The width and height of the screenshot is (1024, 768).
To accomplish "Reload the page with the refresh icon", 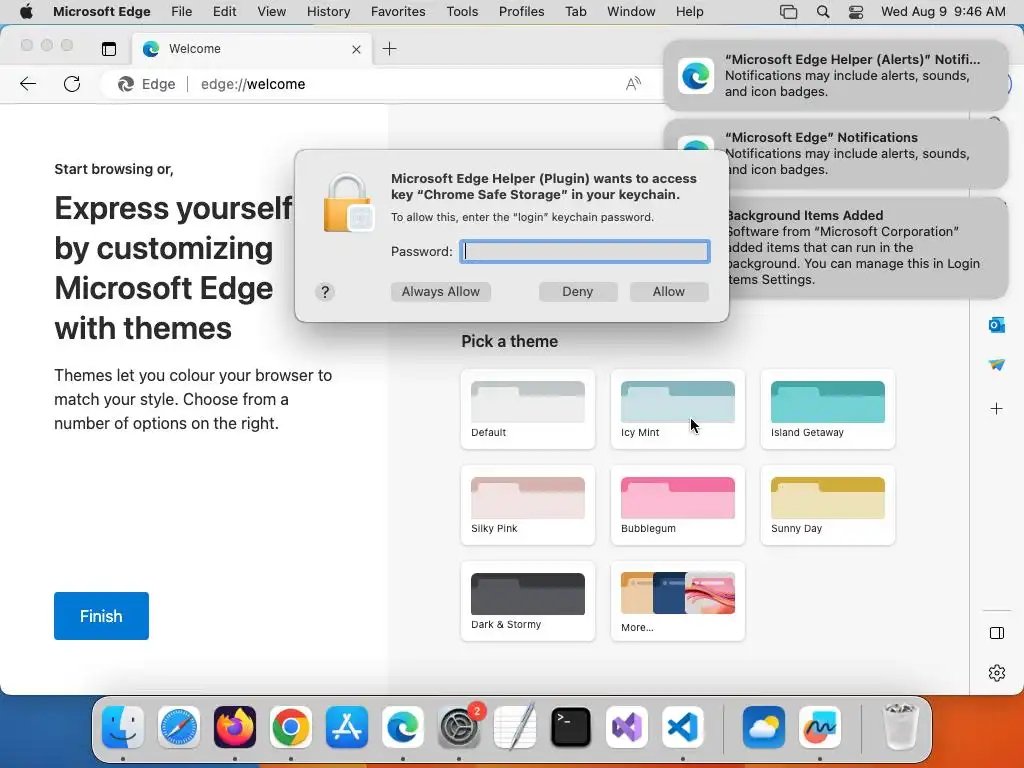I will 72,84.
